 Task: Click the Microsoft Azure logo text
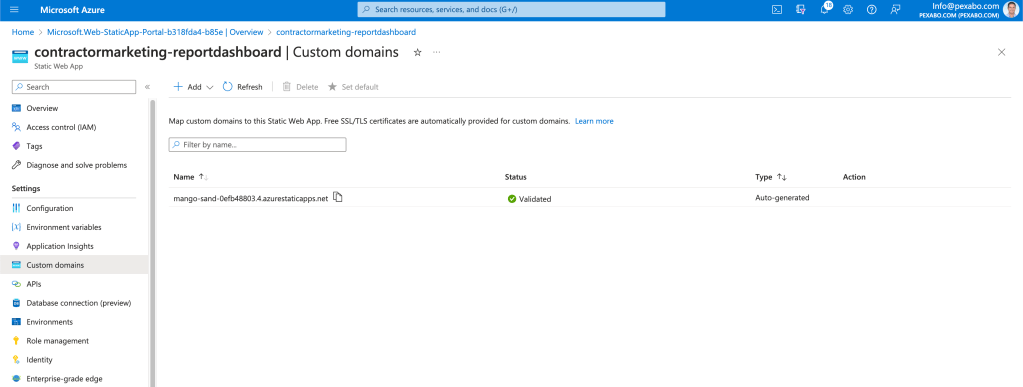[72, 10]
